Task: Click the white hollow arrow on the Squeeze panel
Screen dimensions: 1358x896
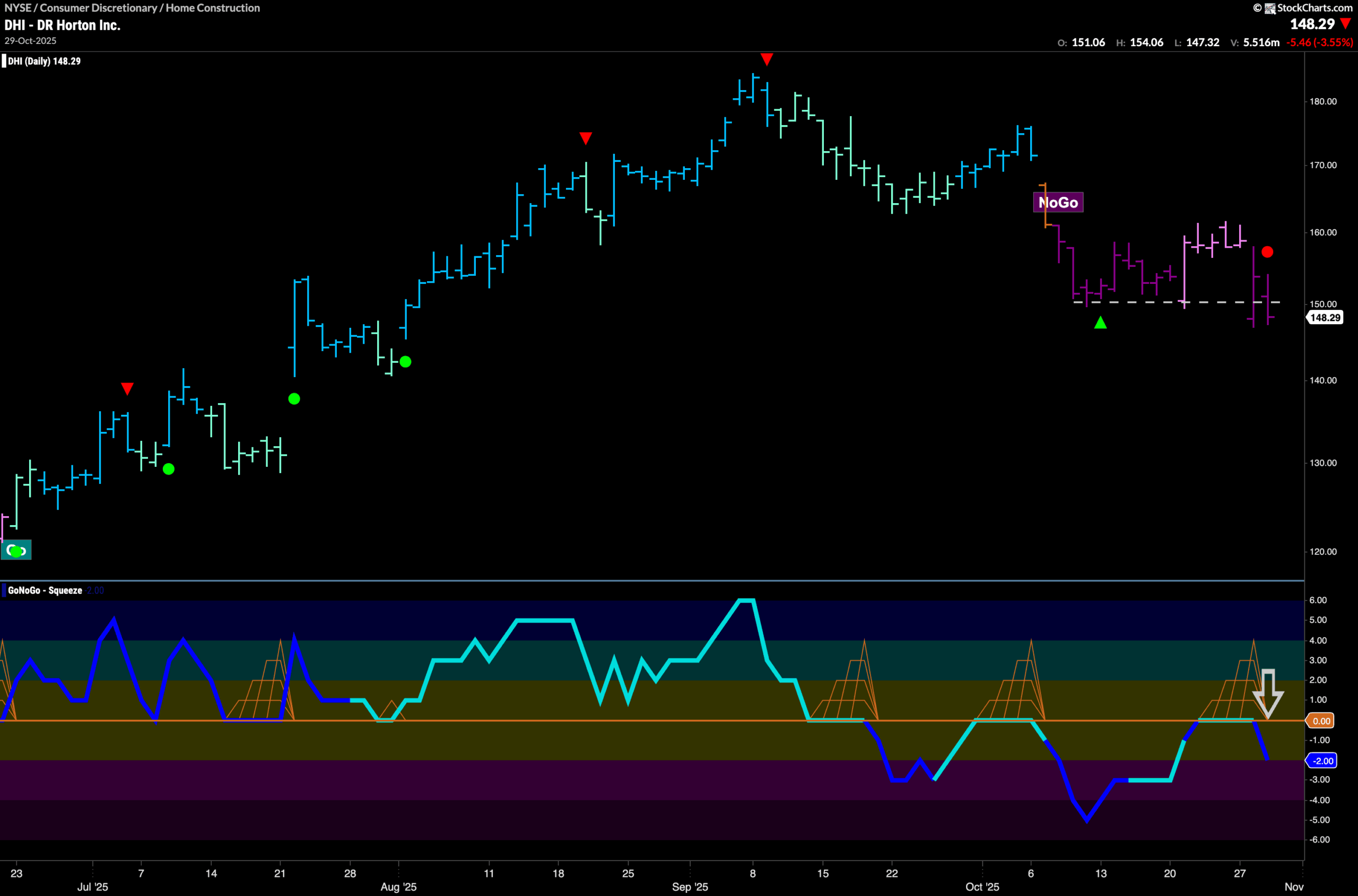Action: (x=1267, y=694)
